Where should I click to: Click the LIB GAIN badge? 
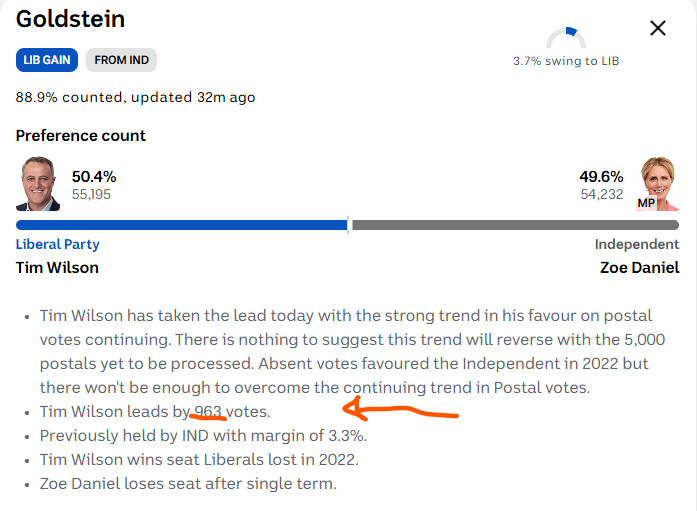tap(47, 60)
